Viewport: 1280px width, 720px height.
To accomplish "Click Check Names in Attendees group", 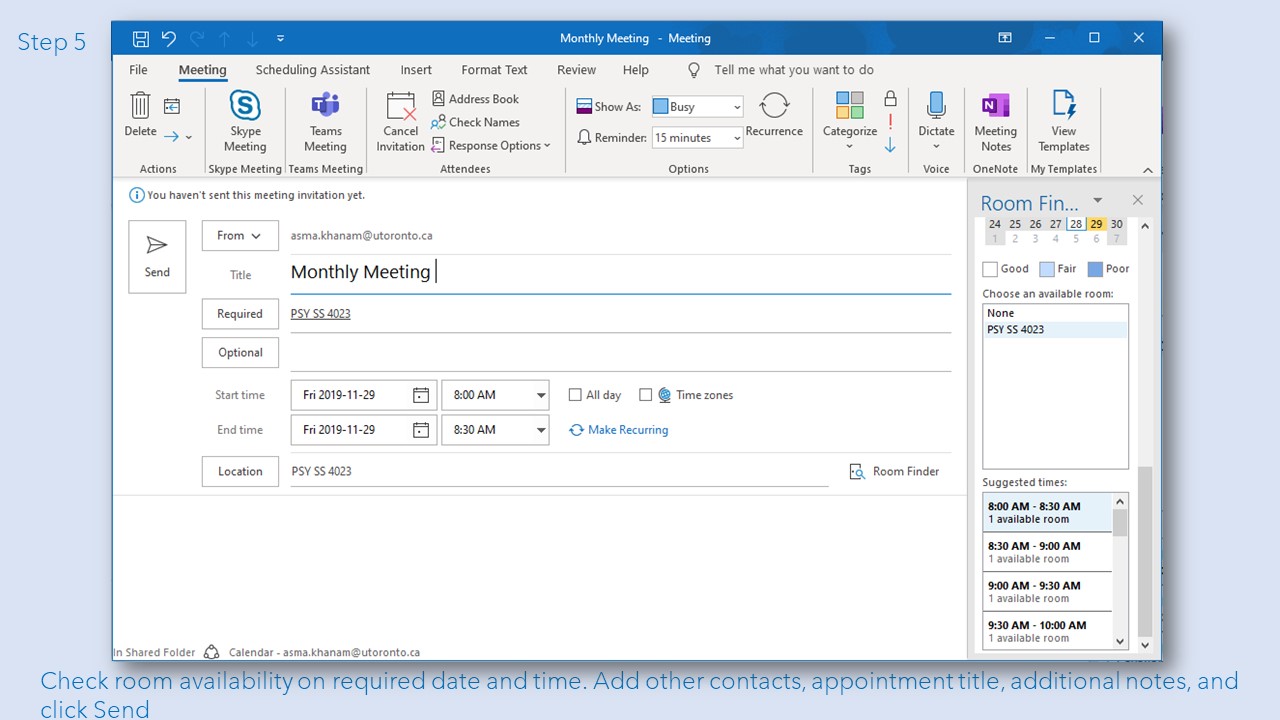I will click(x=475, y=122).
